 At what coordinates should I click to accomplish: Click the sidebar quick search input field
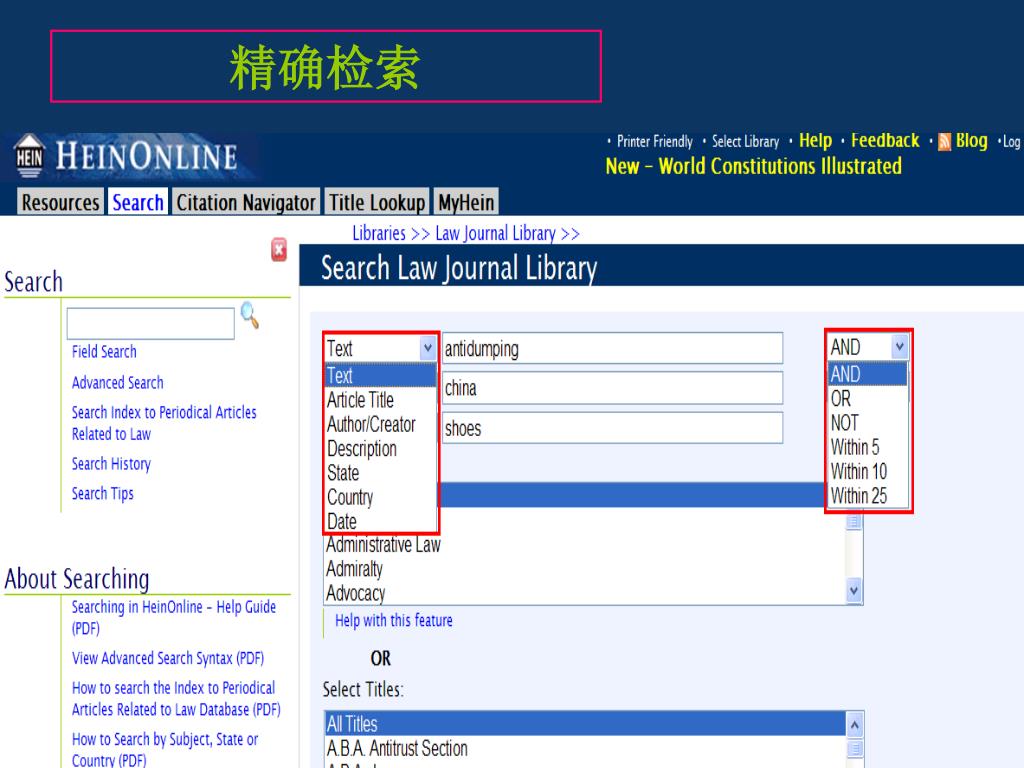(150, 323)
